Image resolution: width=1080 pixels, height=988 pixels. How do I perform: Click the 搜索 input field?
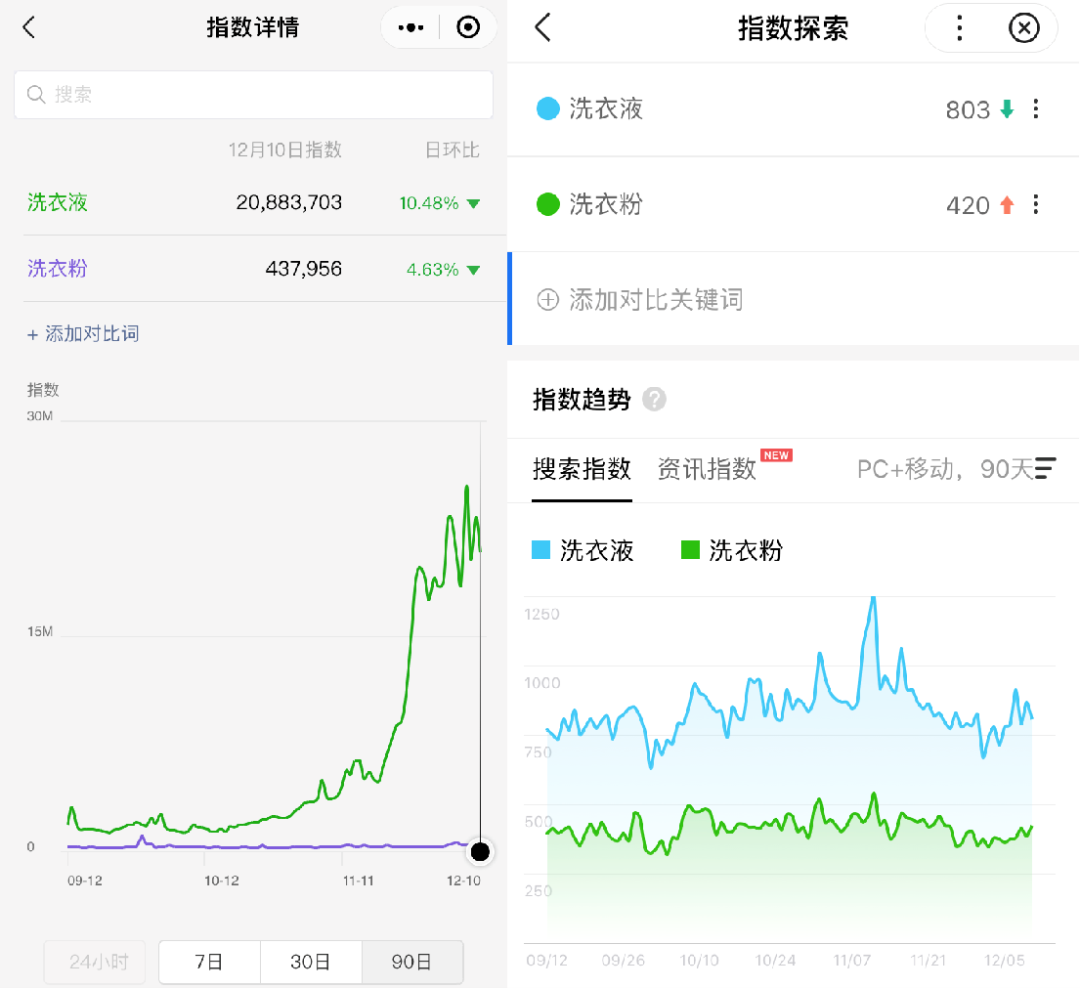[x=253, y=95]
